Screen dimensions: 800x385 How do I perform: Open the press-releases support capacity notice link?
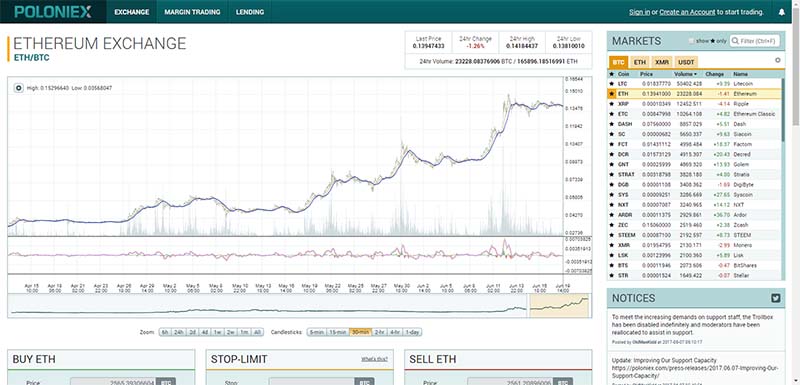(x=694, y=371)
